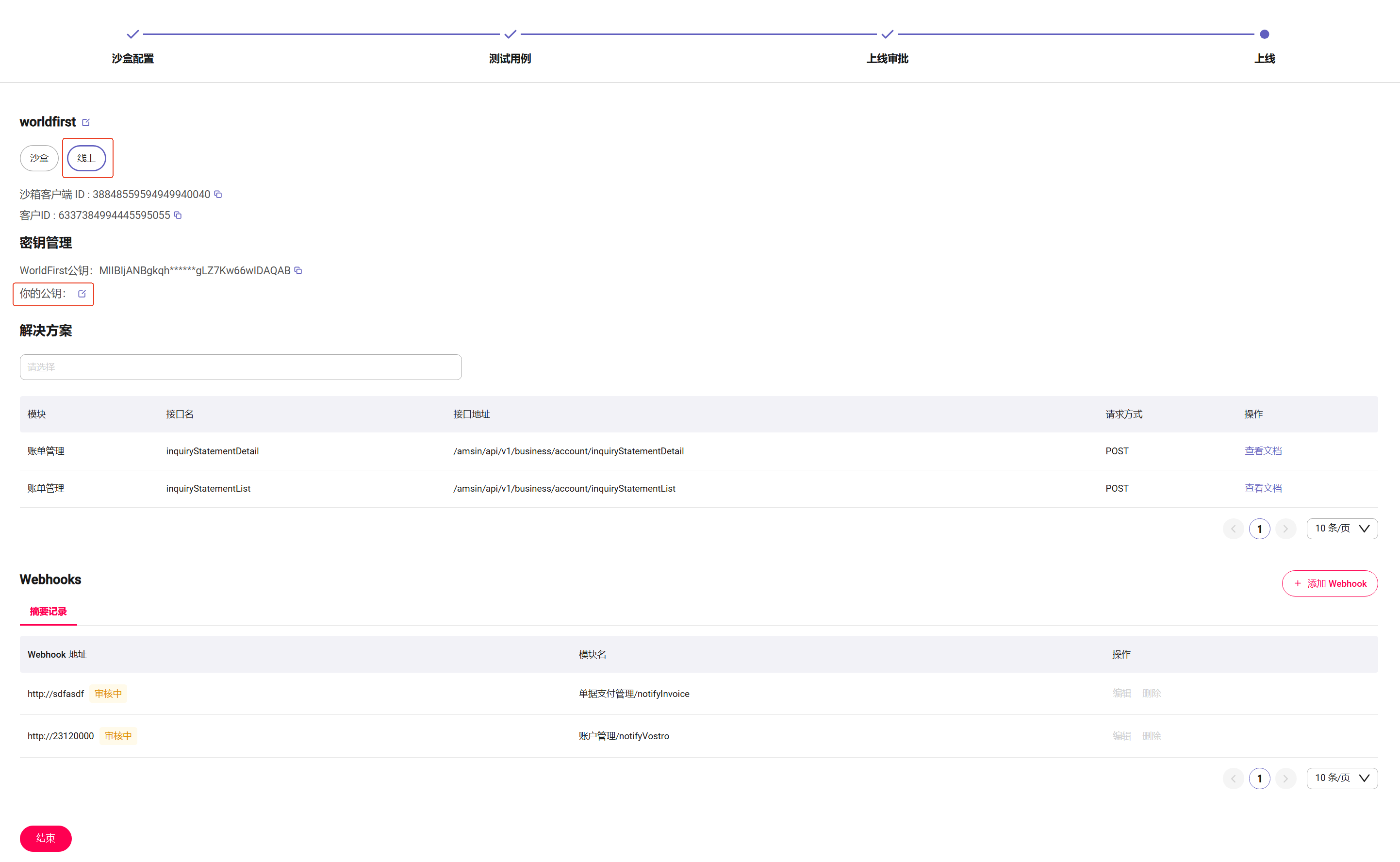Go to previous page of API table

pos(1233,529)
